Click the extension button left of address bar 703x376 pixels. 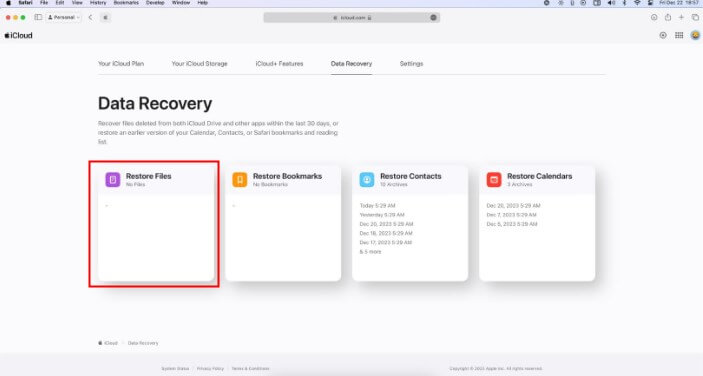click(105, 17)
